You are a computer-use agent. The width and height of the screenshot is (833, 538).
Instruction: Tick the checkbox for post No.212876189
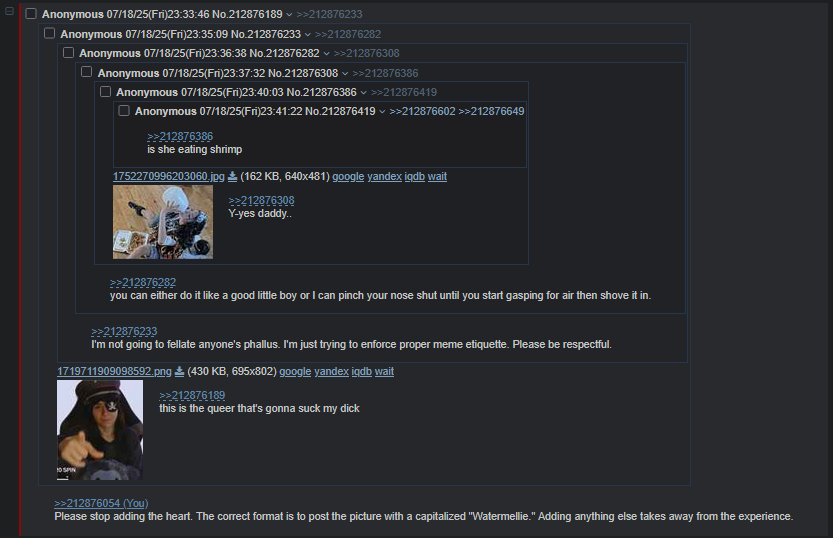pyautogui.click(x=31, y=14)
